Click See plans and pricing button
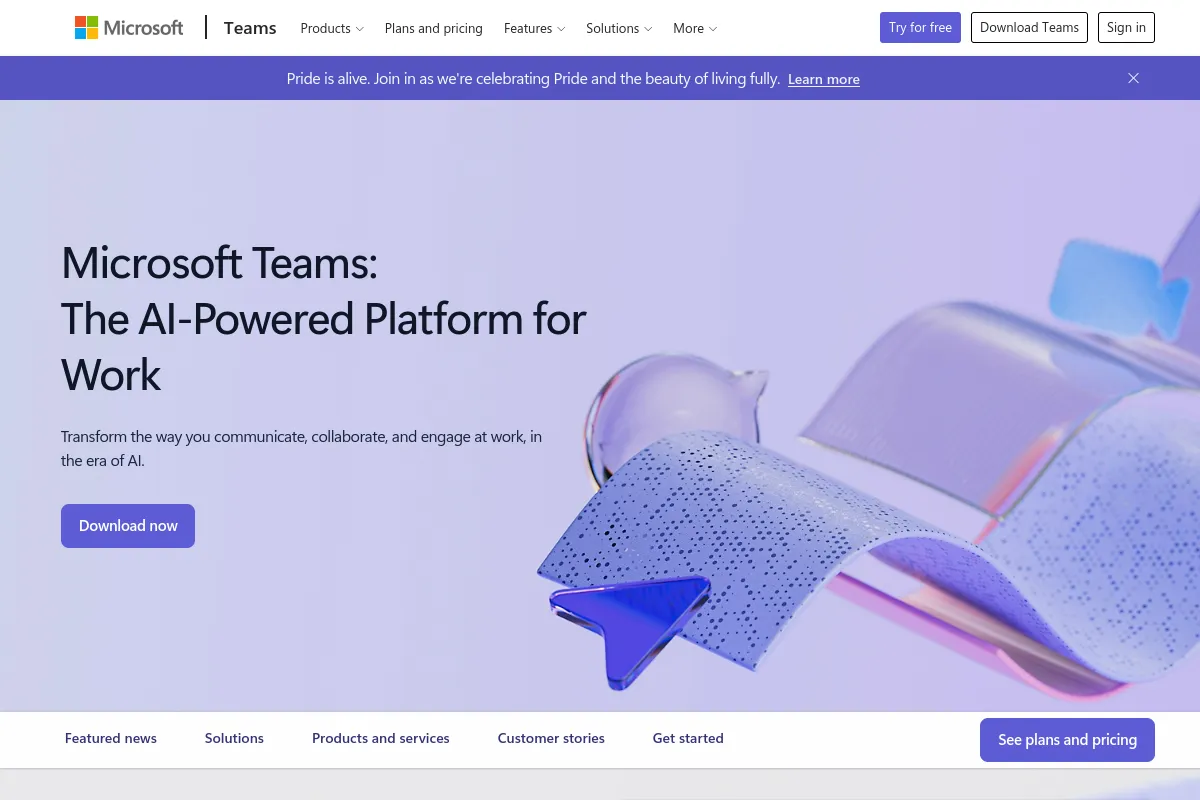 coord(1067,740)
